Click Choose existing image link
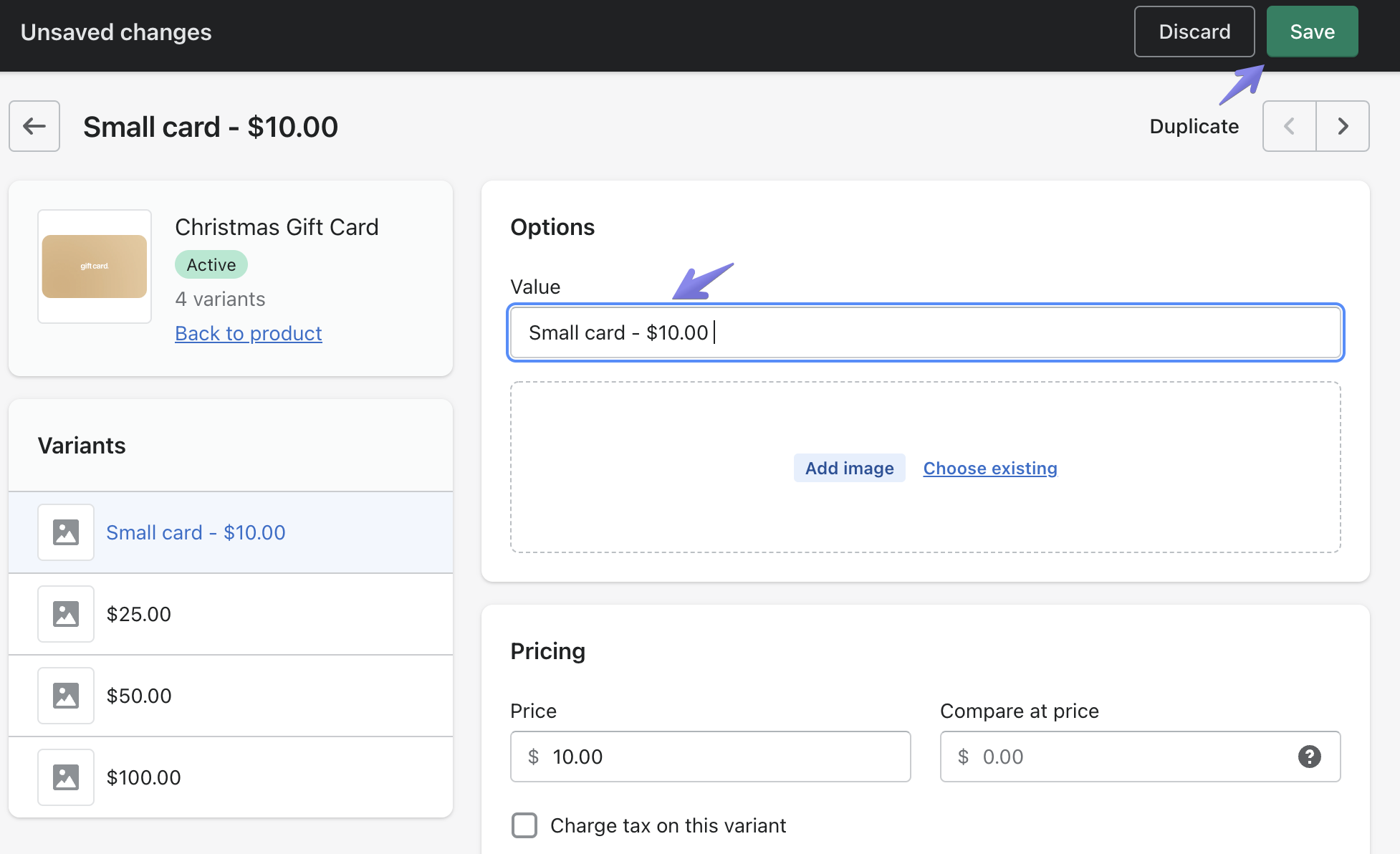The width and height of the screenshot is (1400, 854). tap(989, 468)
